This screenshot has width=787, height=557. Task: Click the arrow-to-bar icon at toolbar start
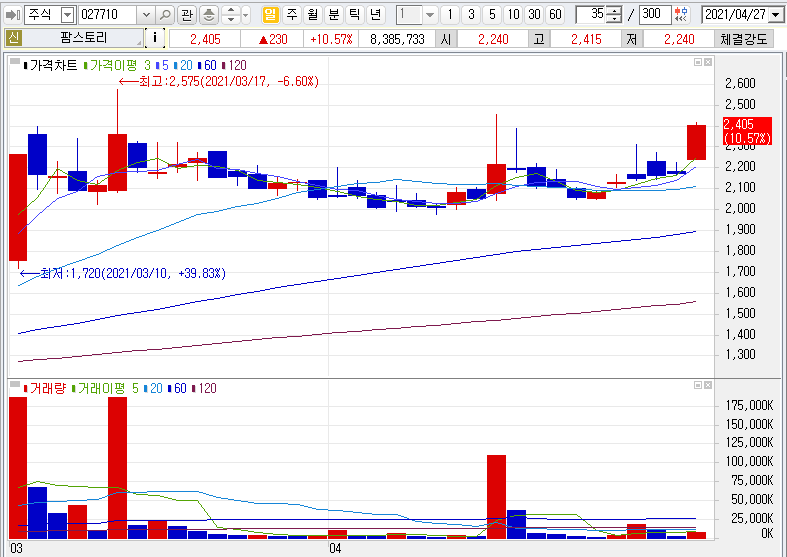pos(12,15)
